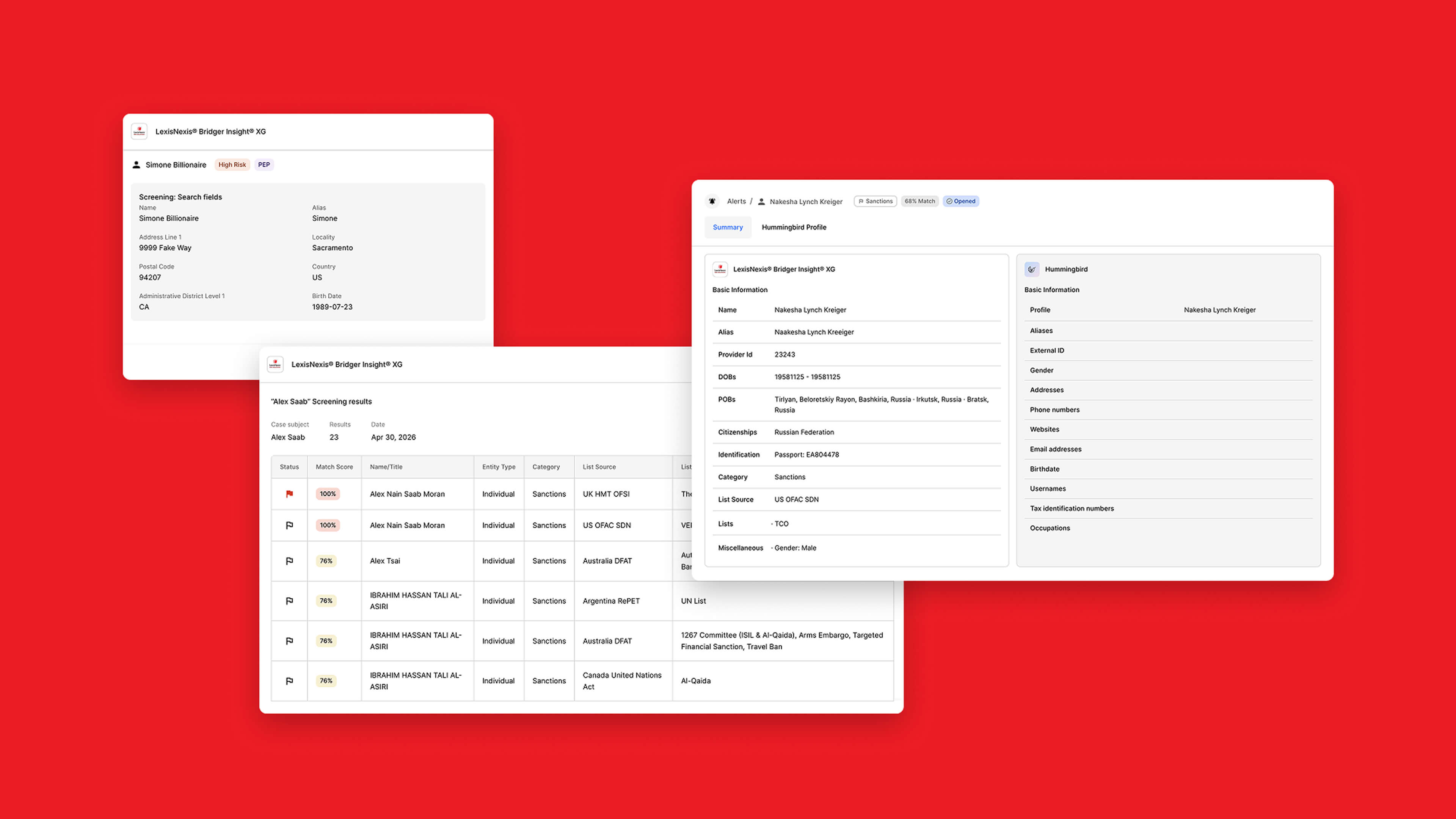Image resolution: width=1456 pixels, height=819 pixels.
Task: Click the Hummingbird bird logo icon
Action: coord(1032,270)
